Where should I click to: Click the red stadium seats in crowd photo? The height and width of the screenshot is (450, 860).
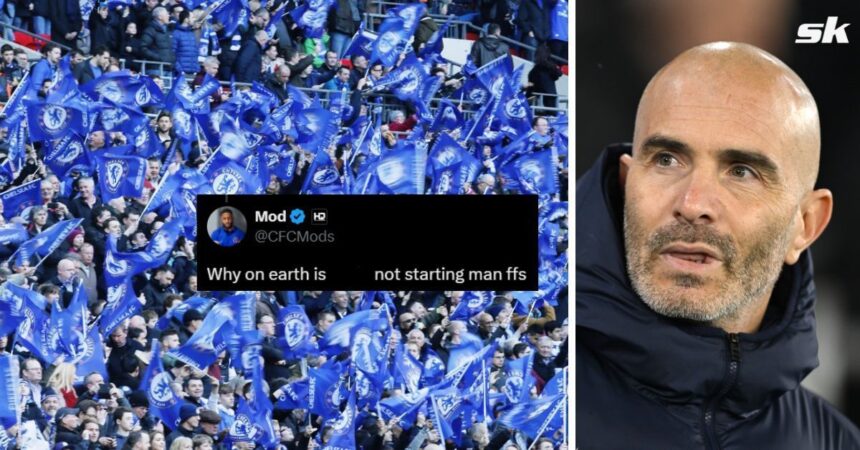(27, 40)
